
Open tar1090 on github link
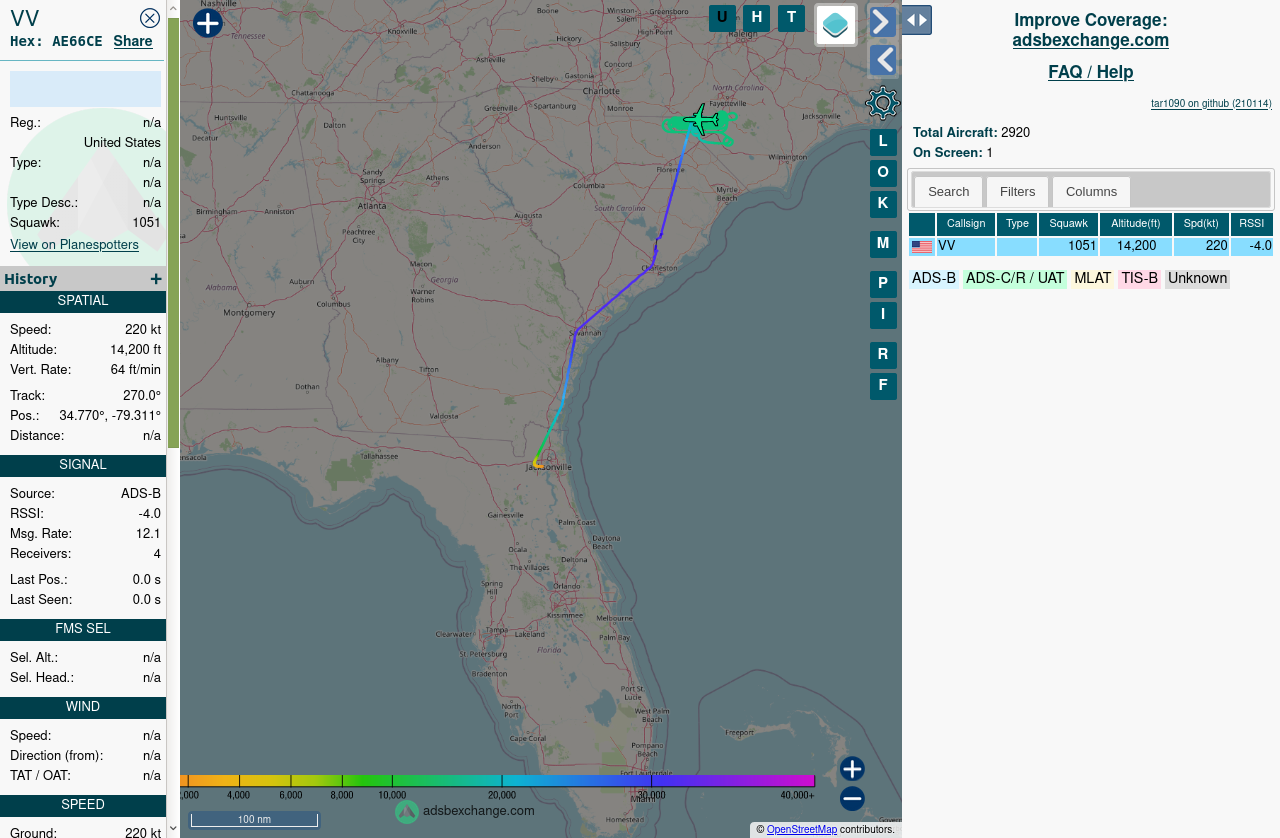(x=1211, y=103)
